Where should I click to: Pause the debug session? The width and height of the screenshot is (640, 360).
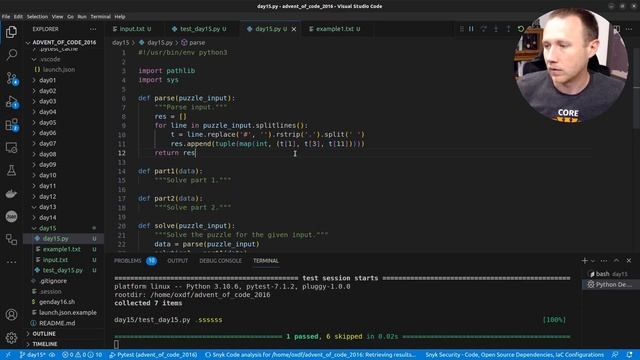coord(471,29)
